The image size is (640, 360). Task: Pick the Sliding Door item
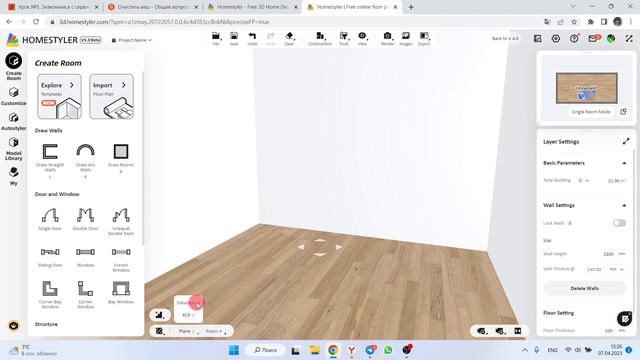pyautogui.click(x=50, y=257)
